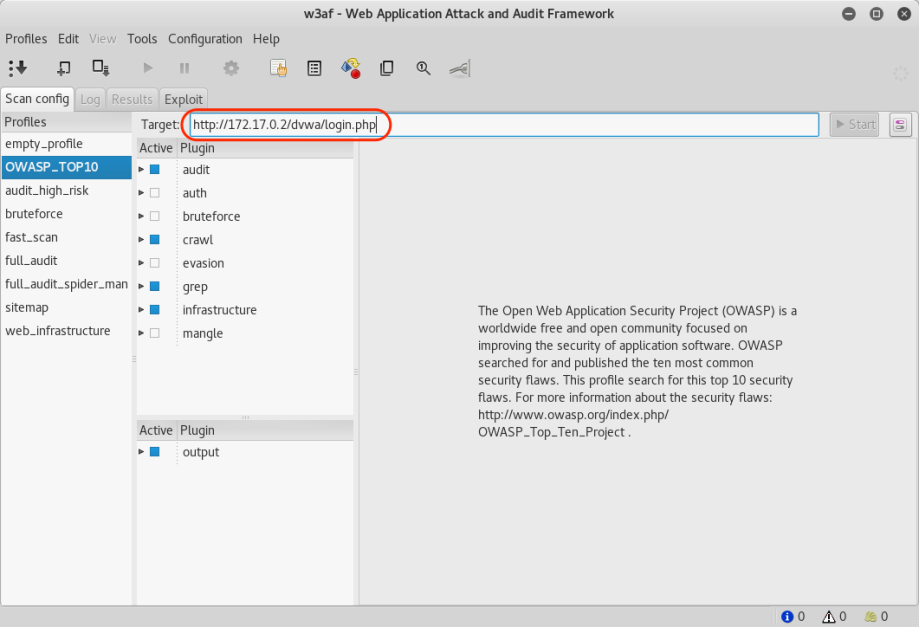Viewport: 919px width, 627px height.
Task: Switch to the Exploit tab
Action: [183, 99]
